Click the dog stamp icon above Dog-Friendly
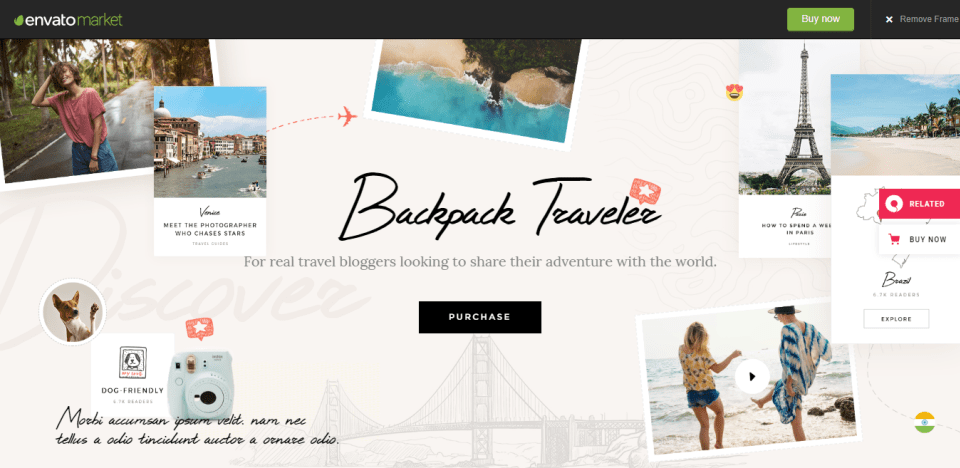 [x=133, y=363]
